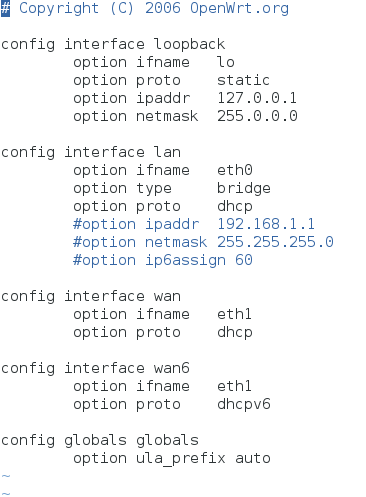Click commented '#option ip6assign 60' line
366x497 pixels.
tap(163, 260)
